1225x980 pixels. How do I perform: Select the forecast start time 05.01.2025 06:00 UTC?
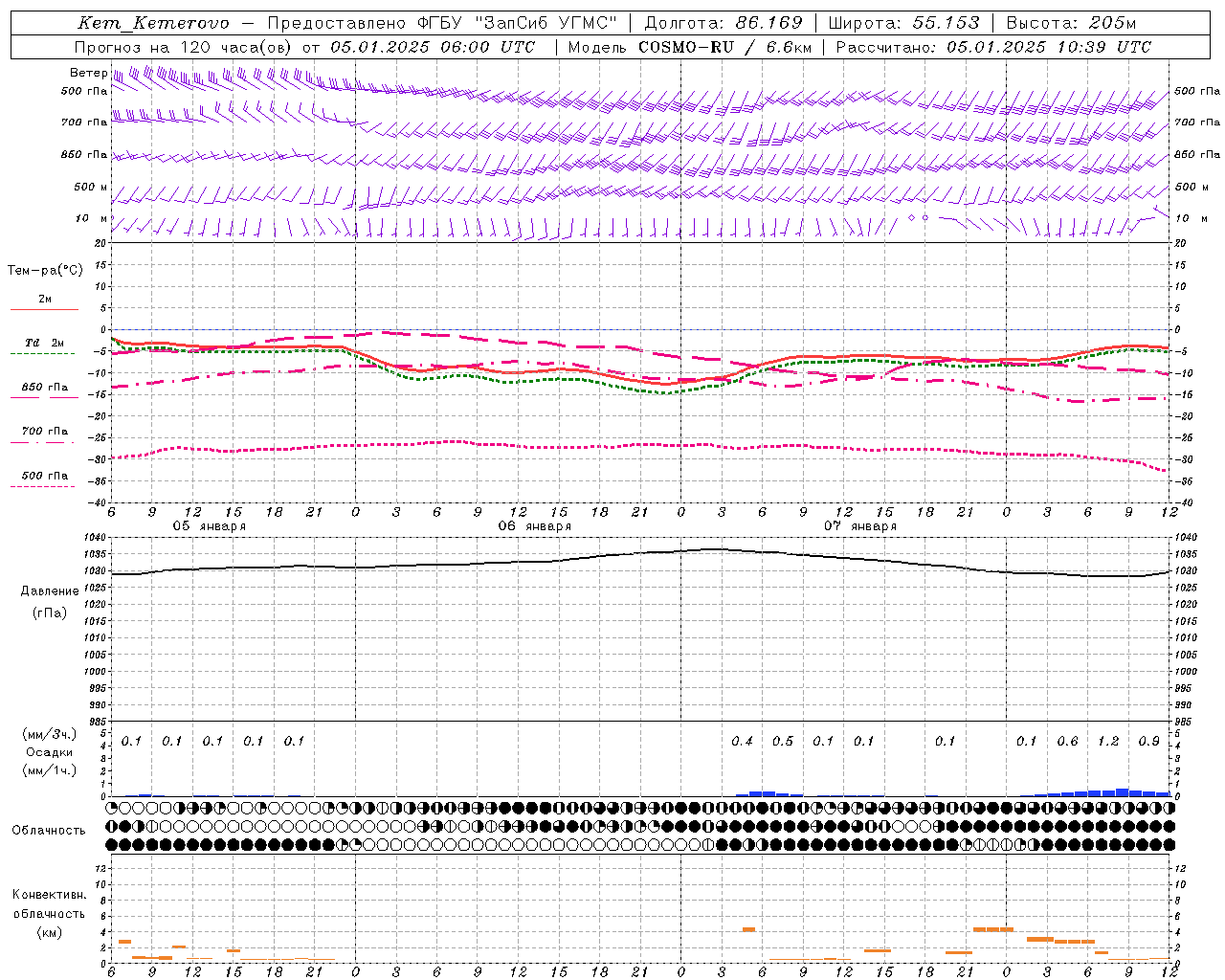tap(433, 47)
